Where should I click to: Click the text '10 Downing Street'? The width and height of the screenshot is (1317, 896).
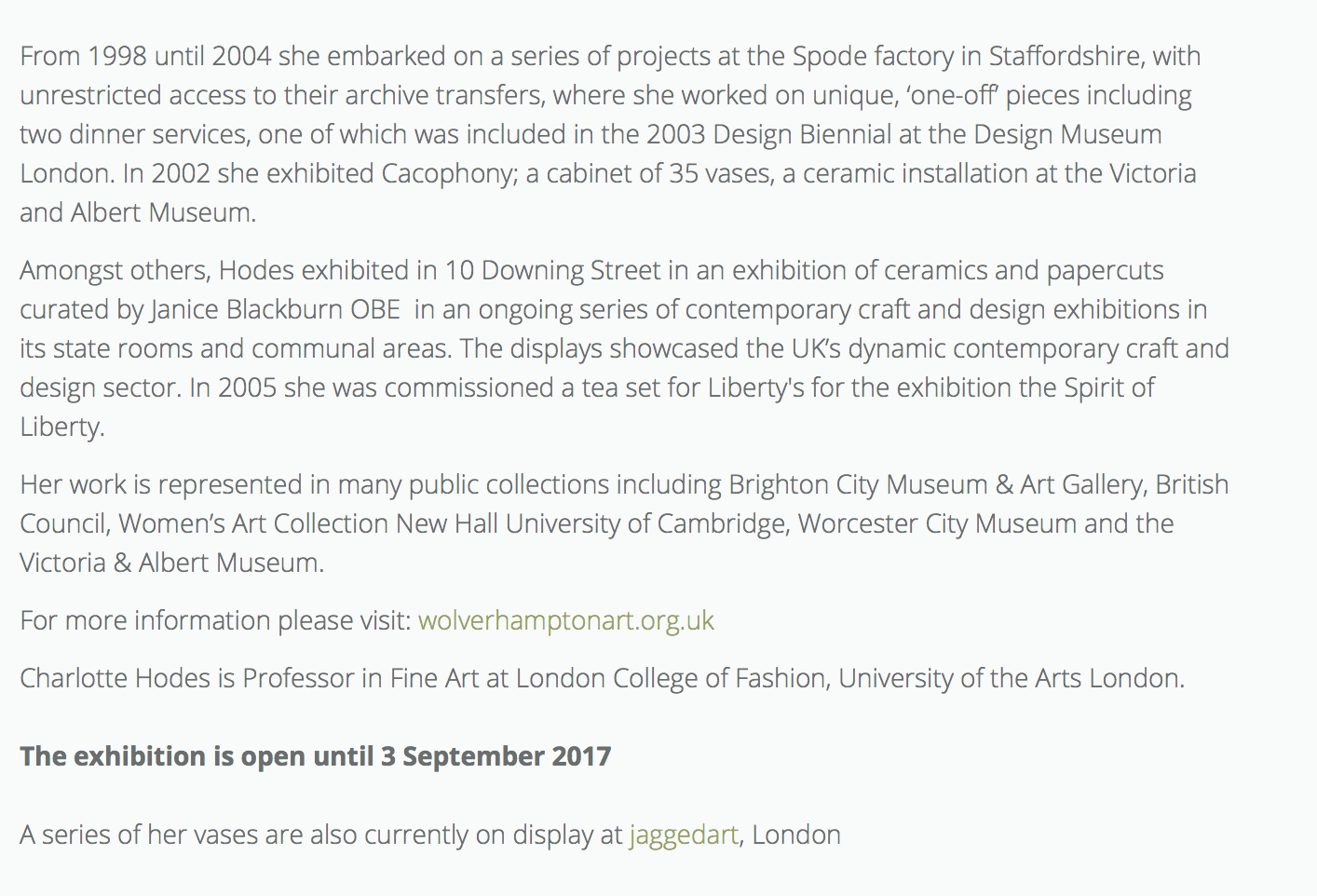553,270
